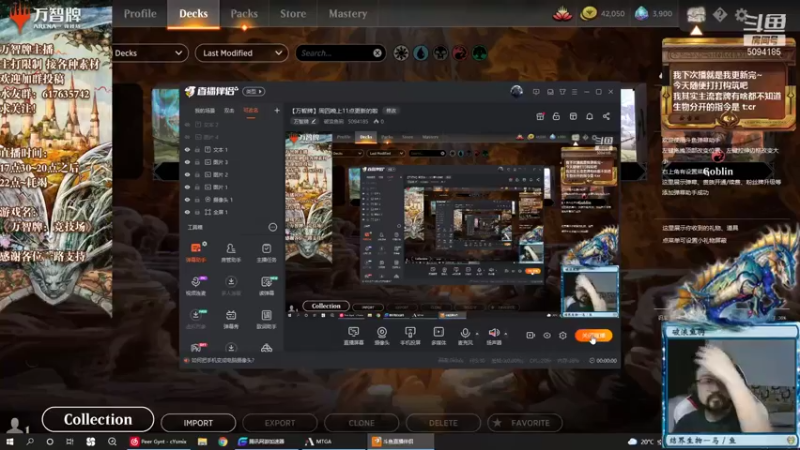Click the EXPORT deck button
Screen dimensions: 800x450
280,423
